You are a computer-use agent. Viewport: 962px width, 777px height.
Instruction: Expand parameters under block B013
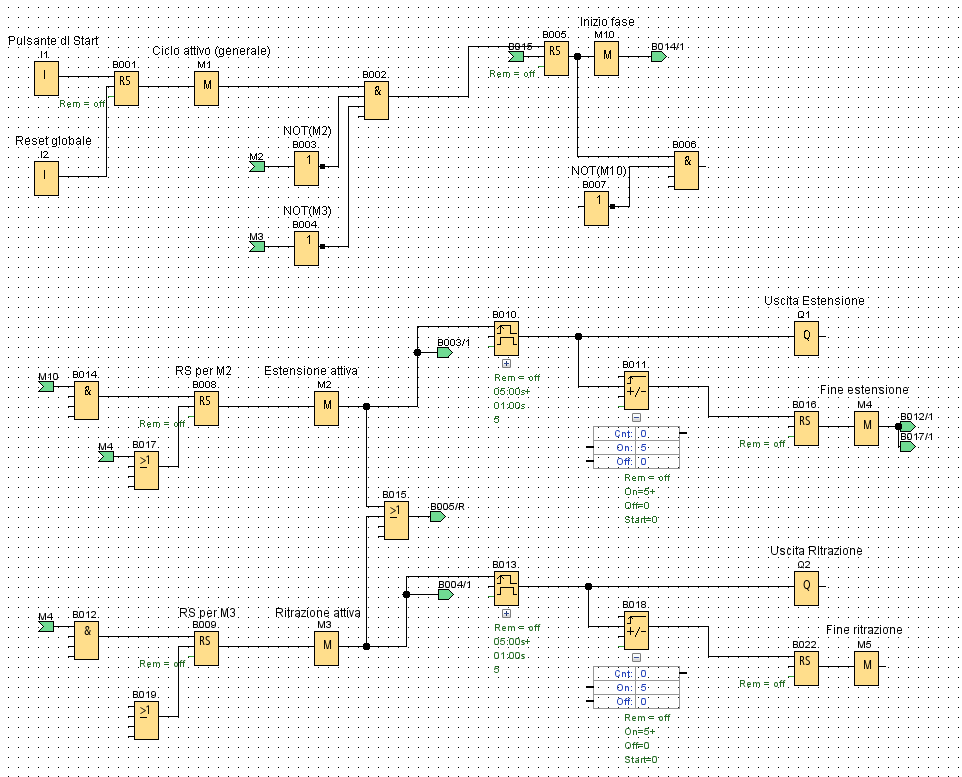506,613
